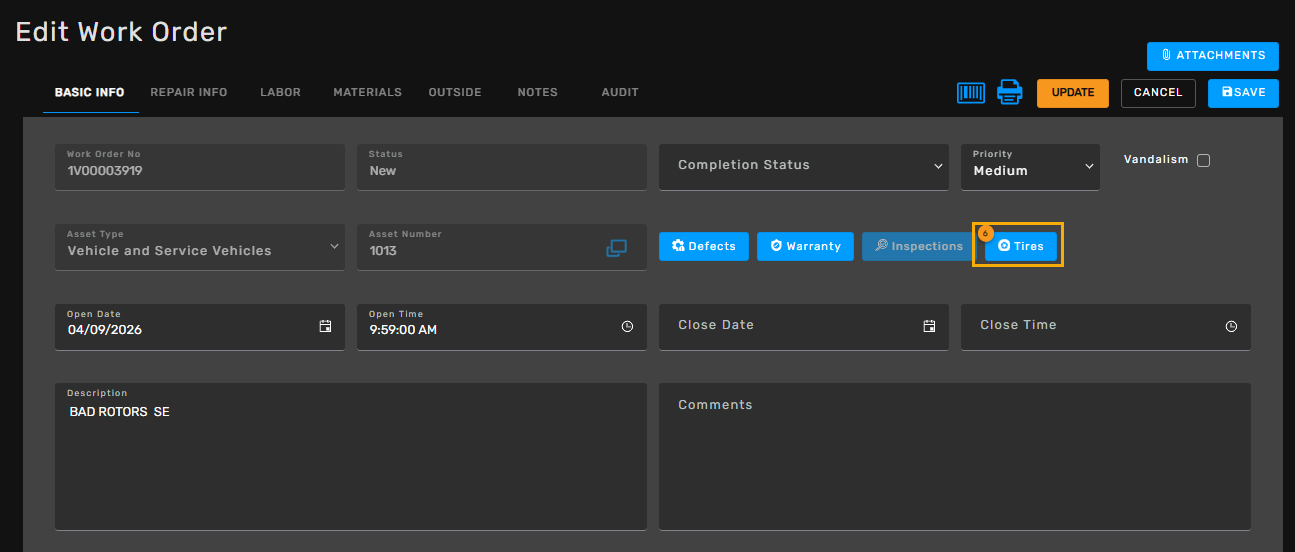Image resolution: width=1295 pixels, height=552 pixels.
Task: Click the Save button
Action: pos(1243,93)
